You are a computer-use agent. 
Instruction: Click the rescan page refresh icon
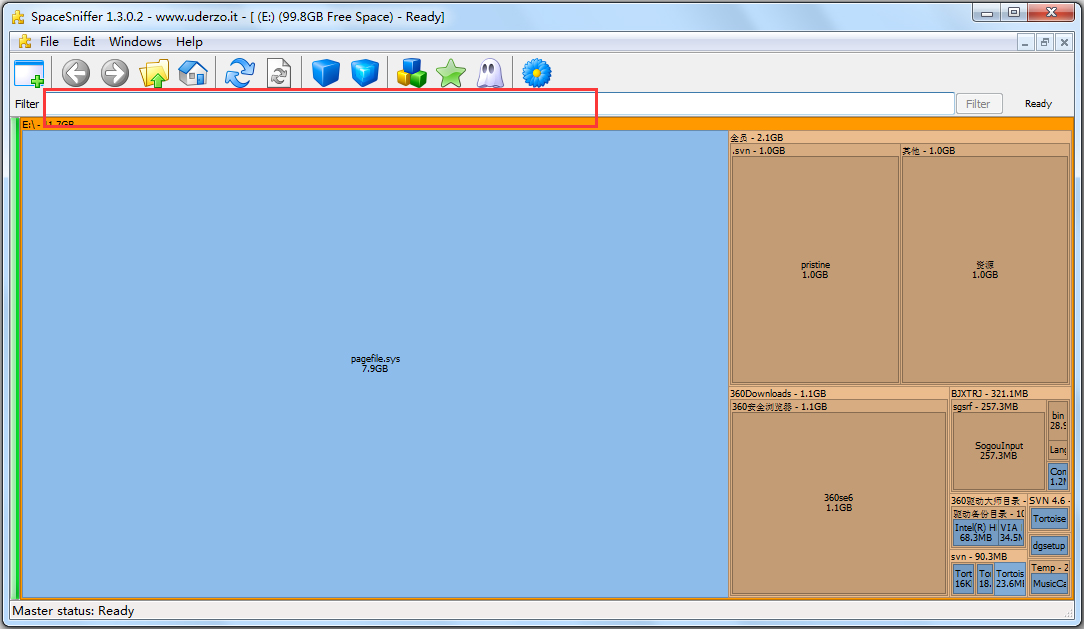pyautogui.click(x=279, y=73)
